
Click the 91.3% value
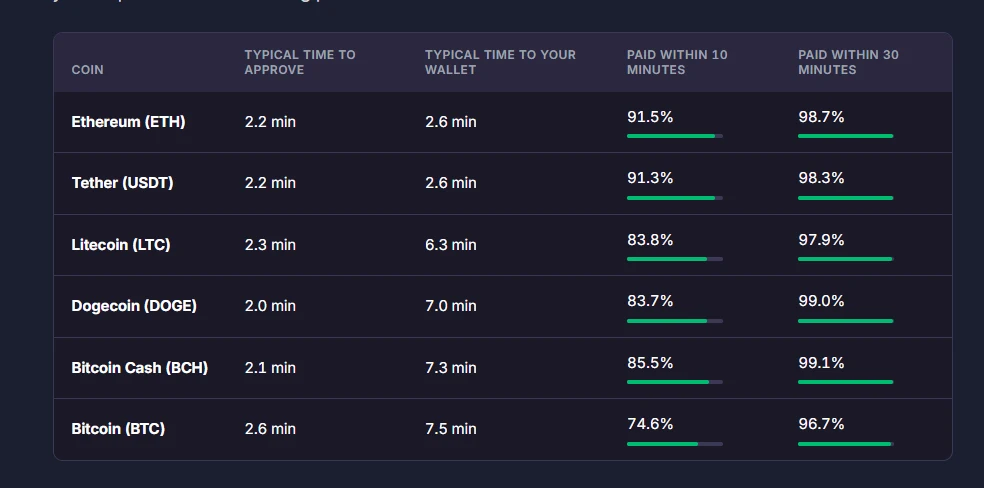click(x=650, y=178)
